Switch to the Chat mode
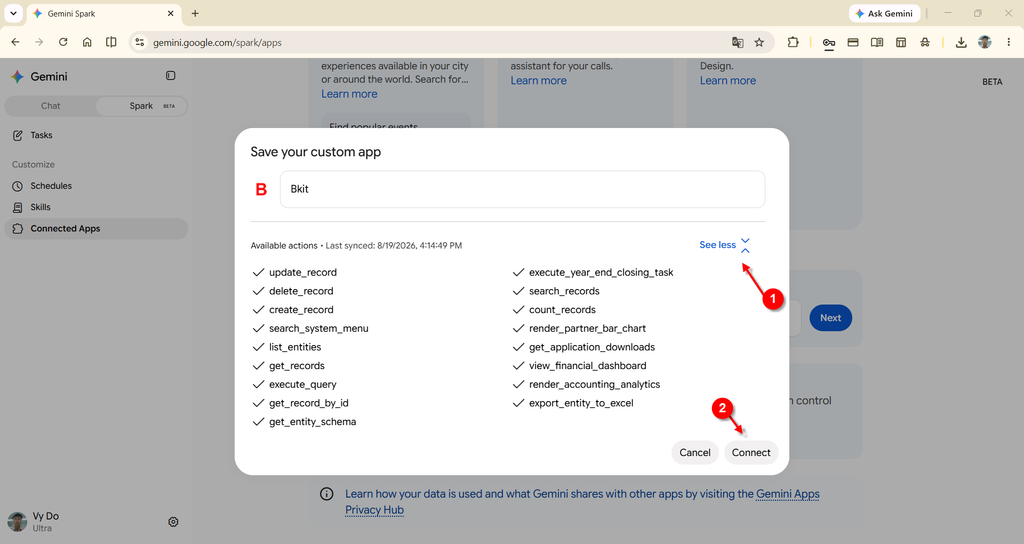Screen dimensions: 1024x544 (x=50, y=106)
